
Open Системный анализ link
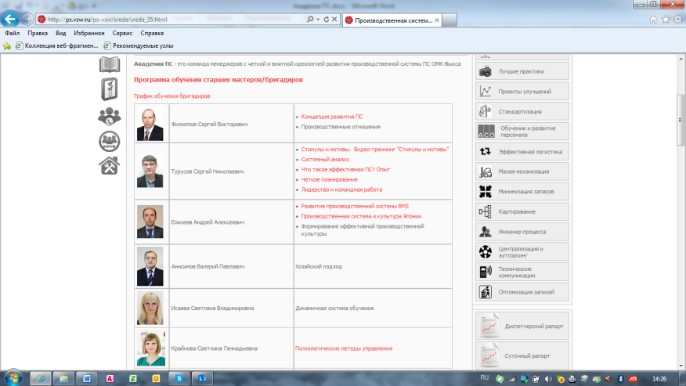click(325, 159)
